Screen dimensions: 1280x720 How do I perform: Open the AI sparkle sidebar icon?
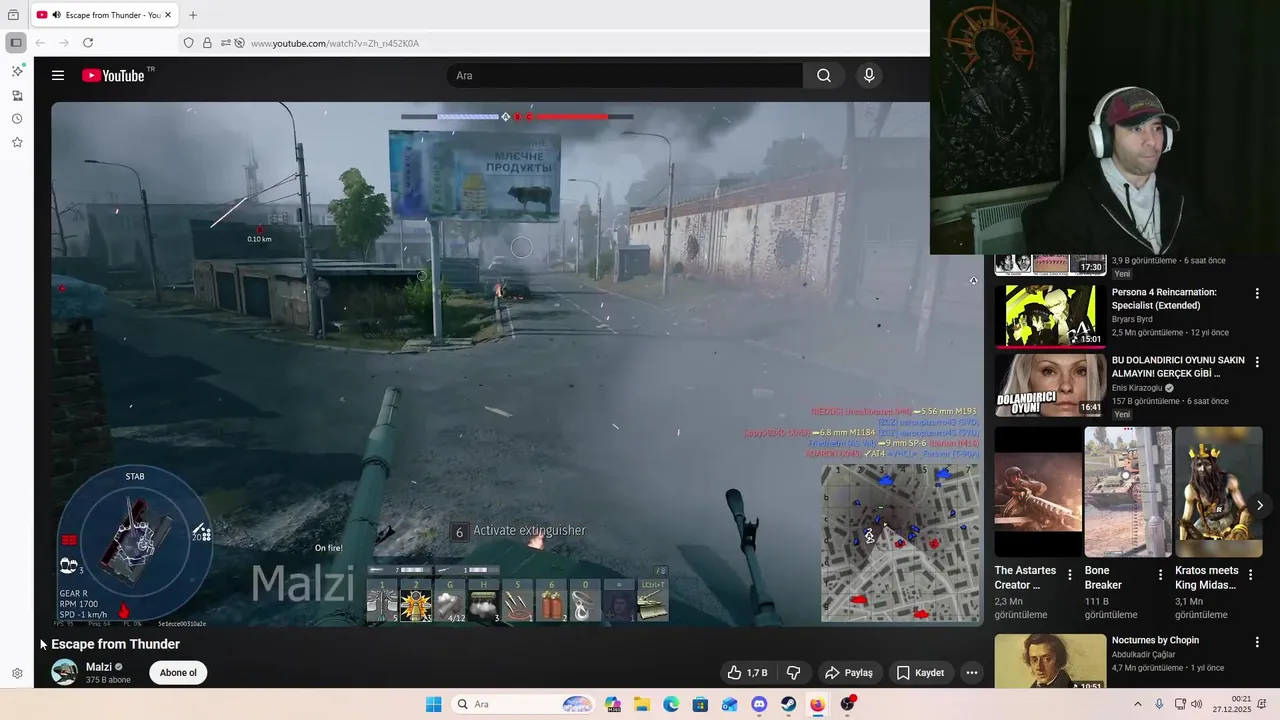pos(17,71)
